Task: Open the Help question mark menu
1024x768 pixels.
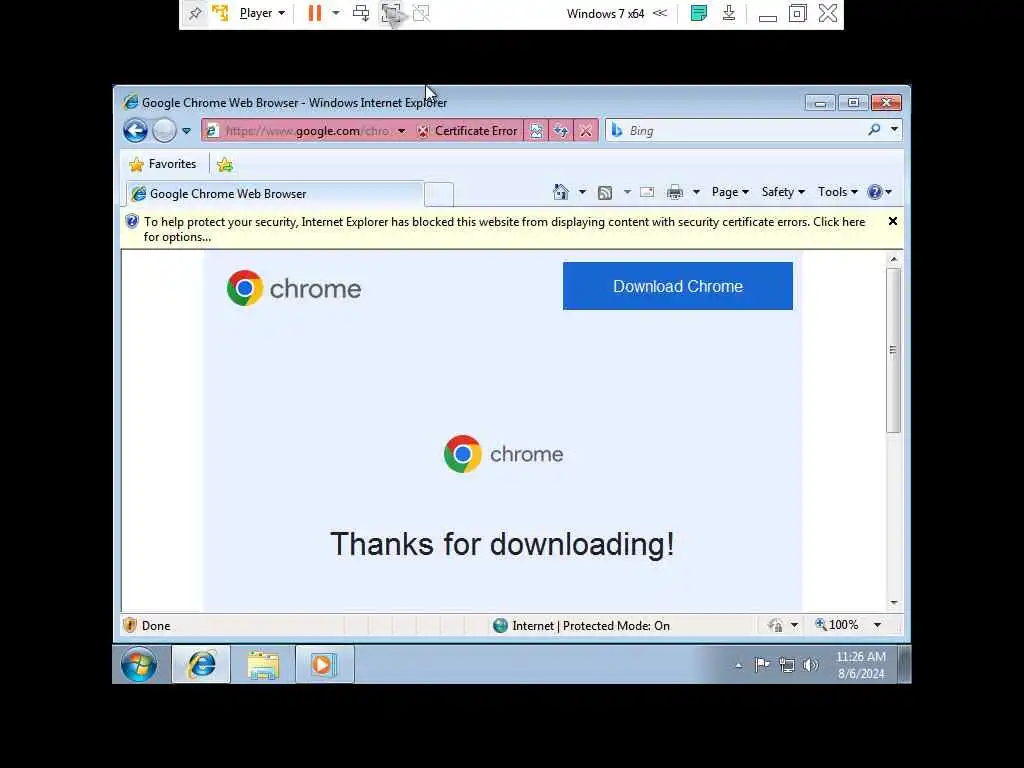Action: (880, 192)
